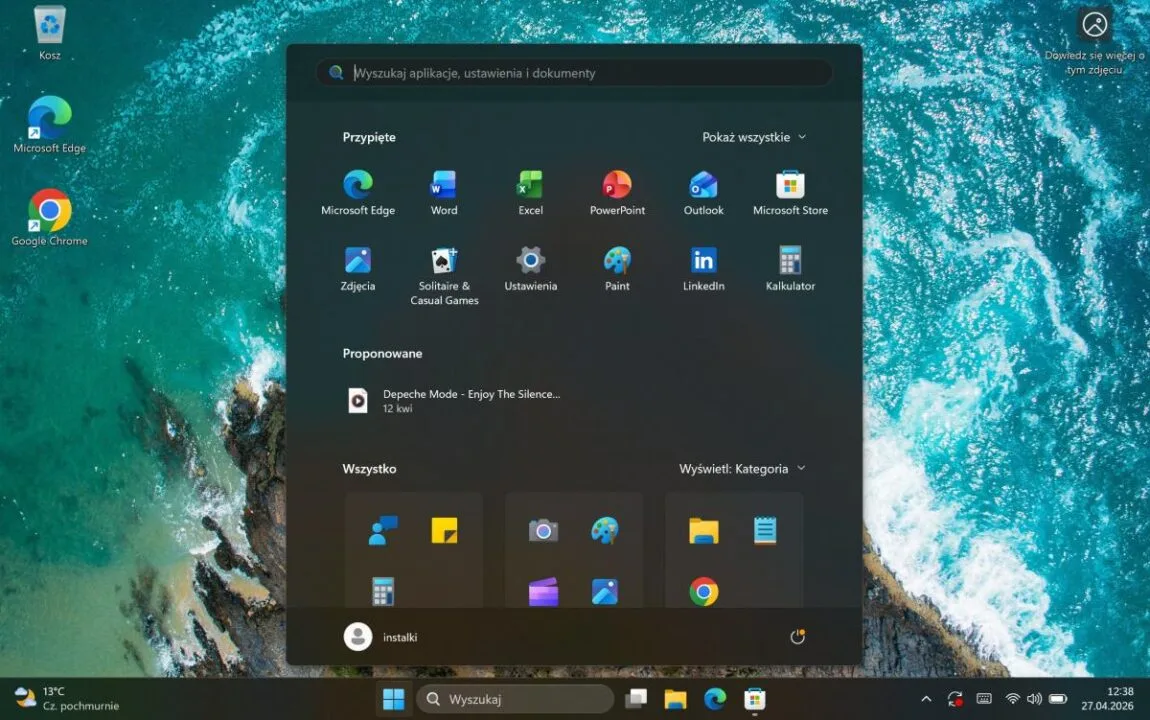
Task: Open Google Chrome desktop shortcut
Action: click(49, 213)
